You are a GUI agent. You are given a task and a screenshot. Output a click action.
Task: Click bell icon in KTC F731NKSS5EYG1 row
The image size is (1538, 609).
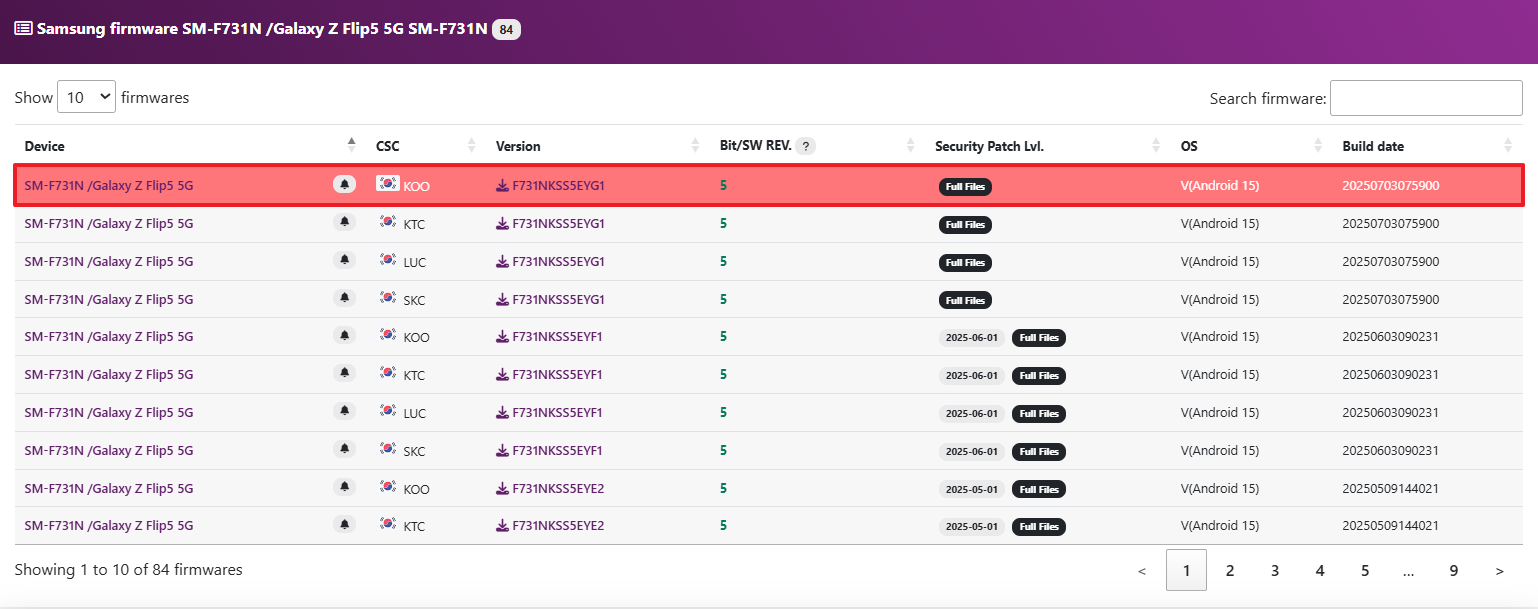click(345, 222)
